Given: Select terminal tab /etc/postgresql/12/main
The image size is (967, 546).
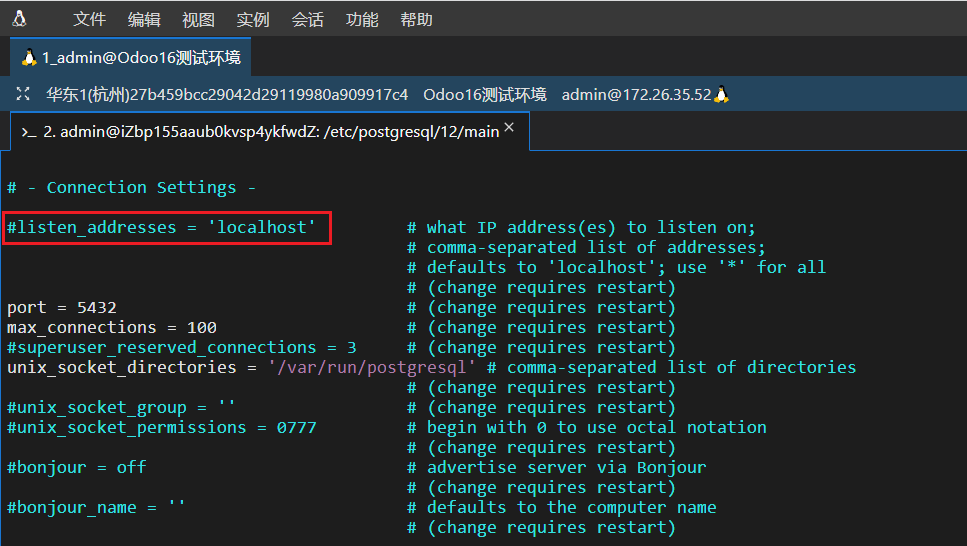Looking at the screenshot, I should (270, 131).
